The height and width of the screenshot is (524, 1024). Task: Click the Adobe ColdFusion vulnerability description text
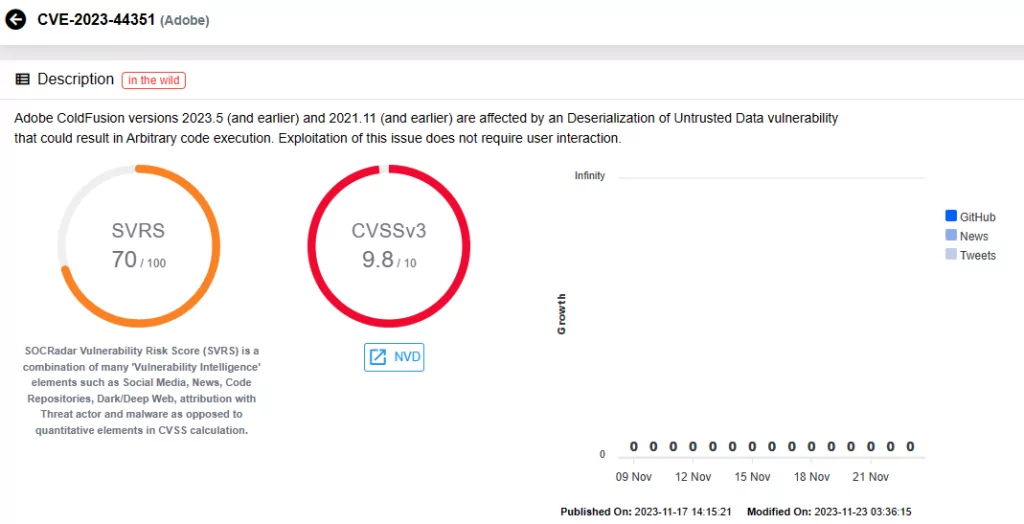(426, 128)
